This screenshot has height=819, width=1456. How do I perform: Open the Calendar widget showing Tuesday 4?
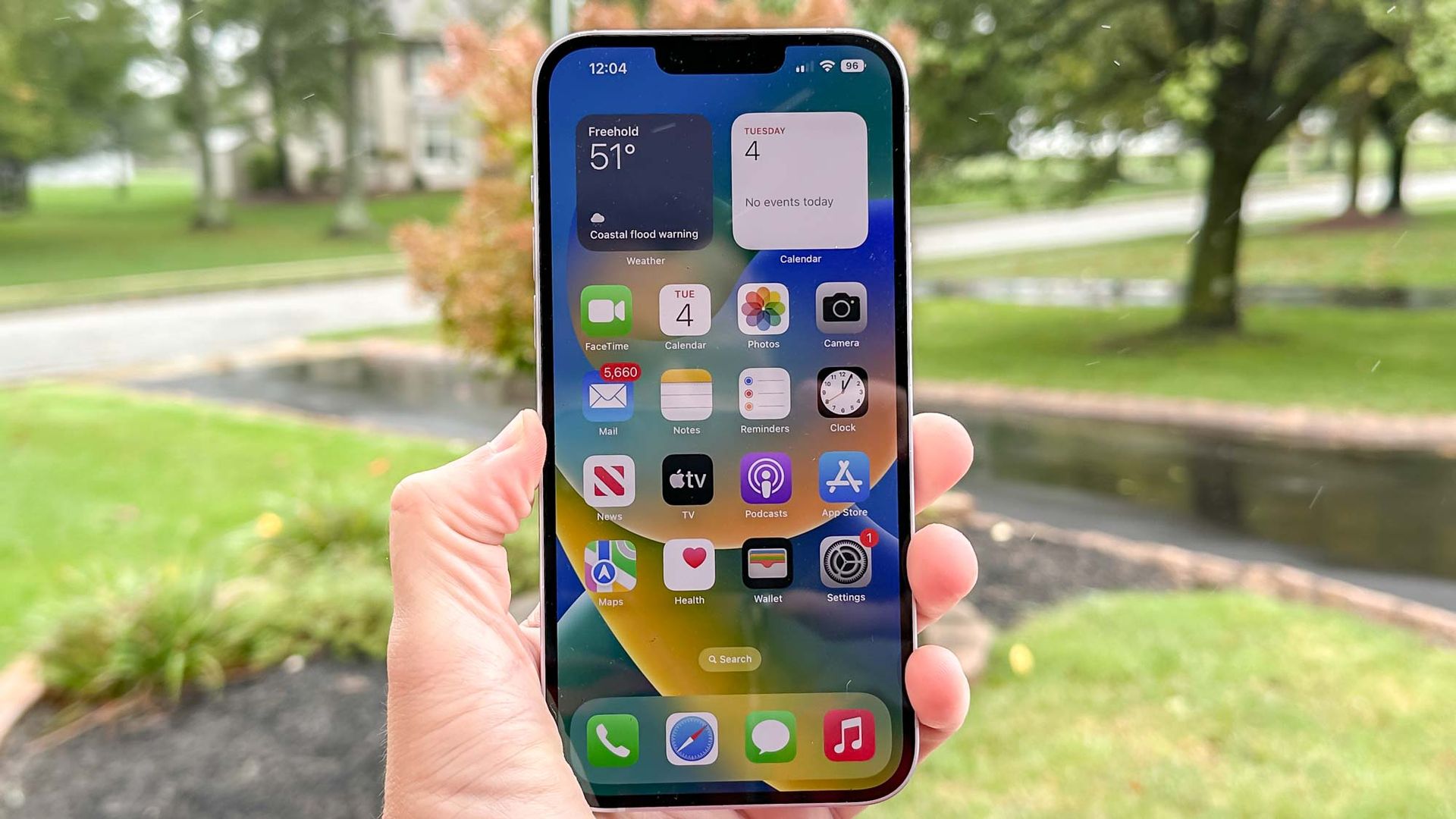(800, 190)
